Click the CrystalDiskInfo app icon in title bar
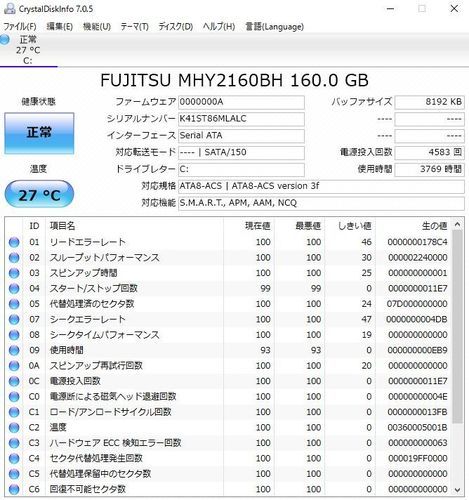The height and width of the screenshot is (500, 469). coord(9,9)
